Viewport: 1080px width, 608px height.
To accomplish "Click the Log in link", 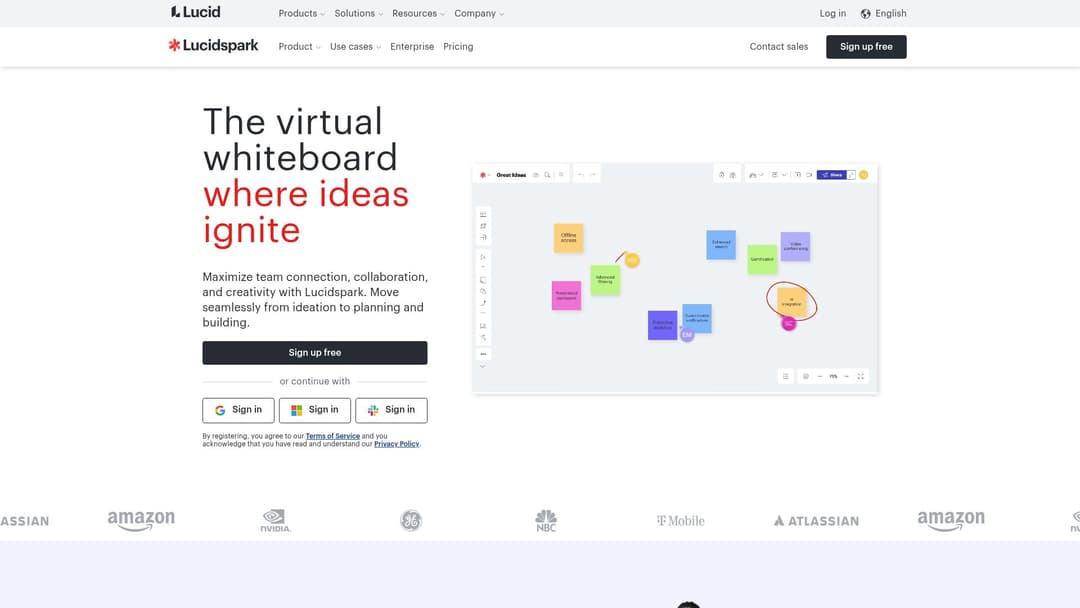I will coord(833,14).
